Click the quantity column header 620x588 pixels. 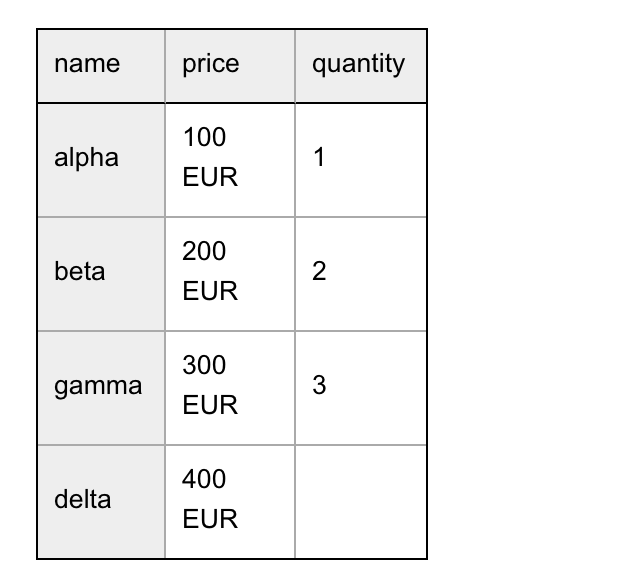pos(361,66)
